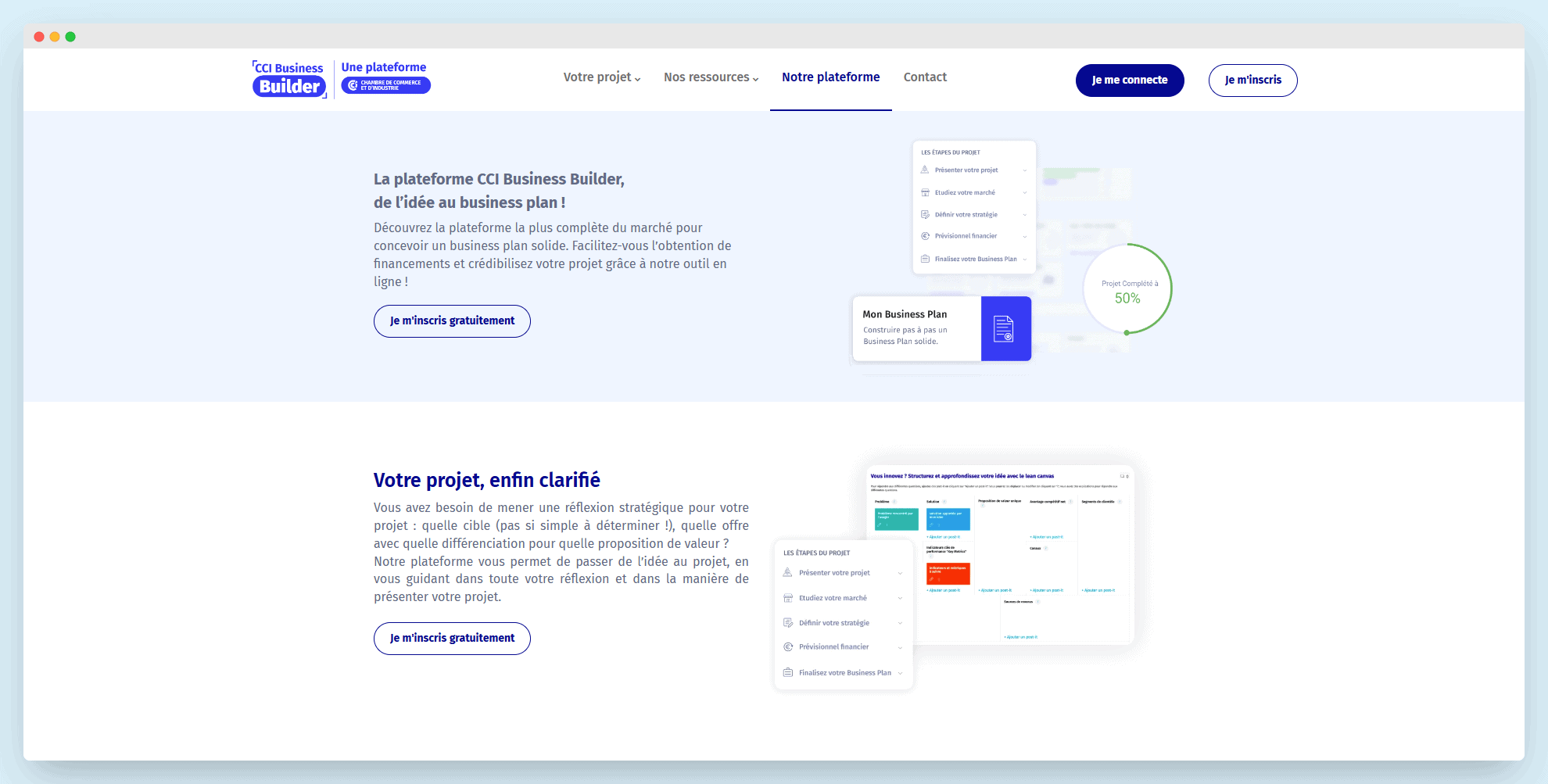Click the lean canvas title text

tap(962, 476)
